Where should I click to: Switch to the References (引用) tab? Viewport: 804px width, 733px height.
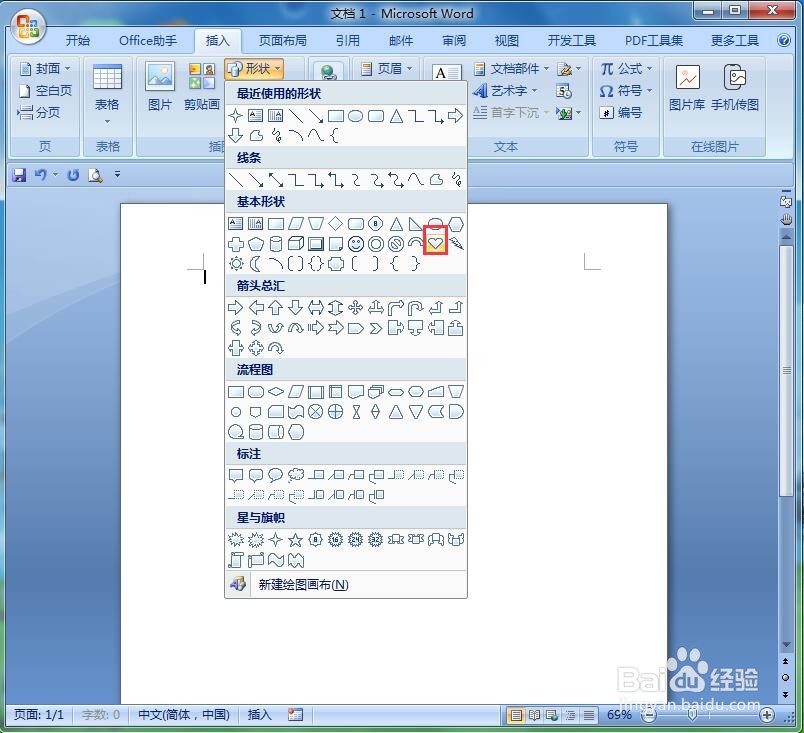tap(348, 40)
